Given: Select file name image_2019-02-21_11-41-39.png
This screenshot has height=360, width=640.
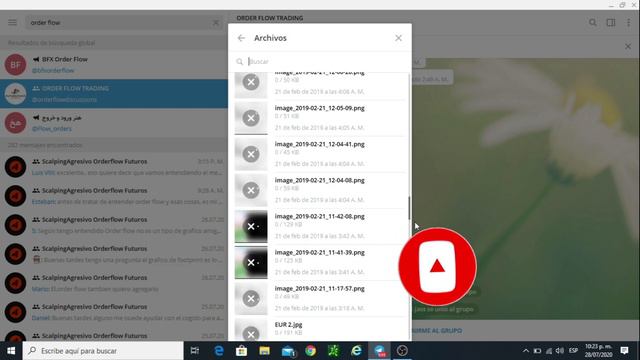Looking at the screenshot, I should (x=320, y=252).
